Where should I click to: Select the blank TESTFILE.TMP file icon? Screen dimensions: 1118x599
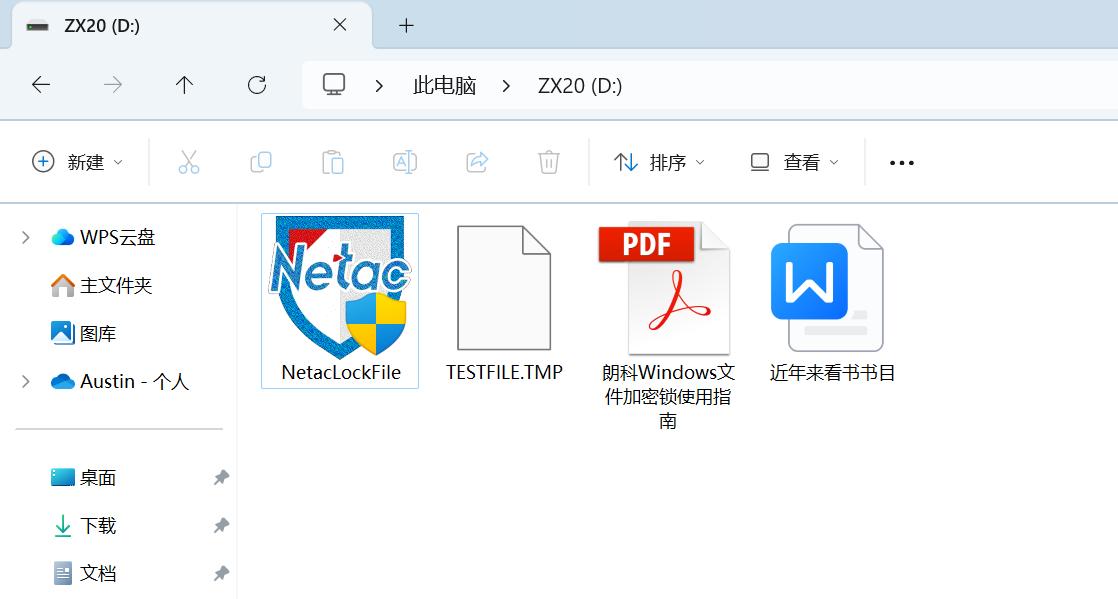[x=504, y=288]
